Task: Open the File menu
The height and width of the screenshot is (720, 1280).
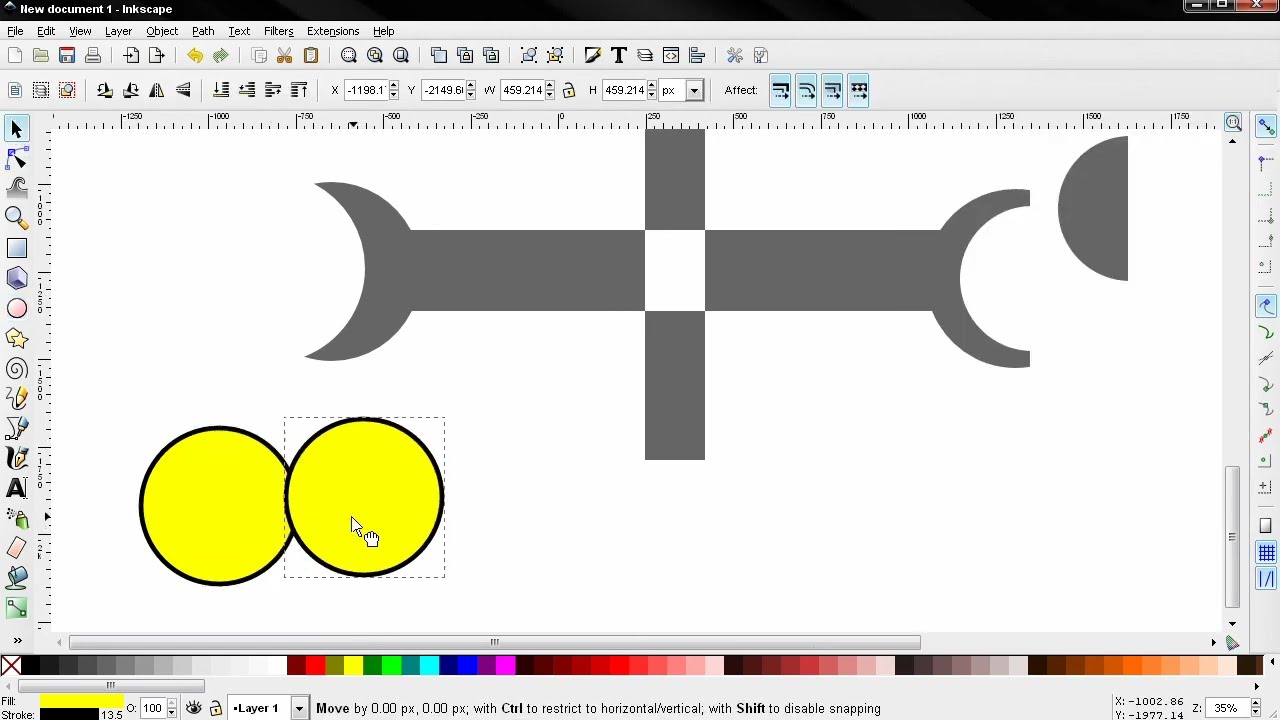Action: coord(15,31)
